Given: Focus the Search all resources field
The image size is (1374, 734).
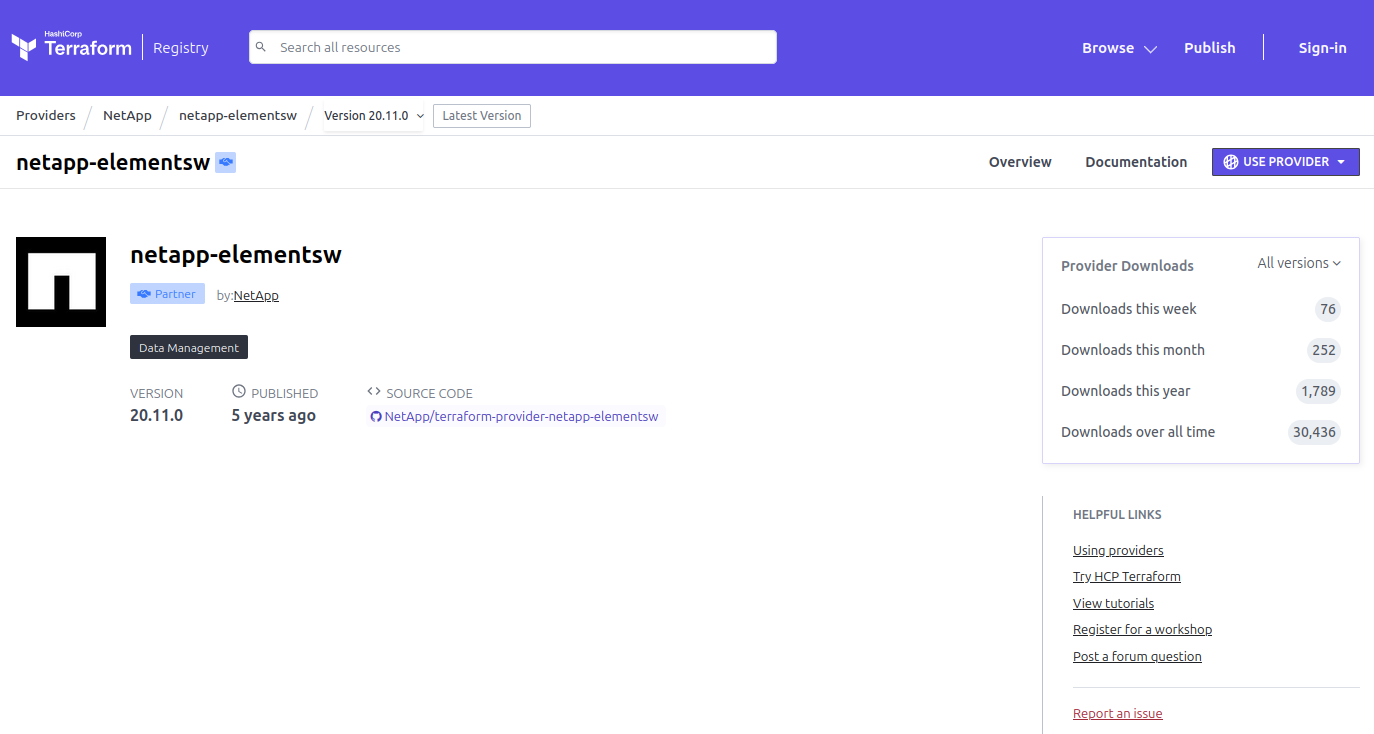Looking at the screenshot, I should coord(513,47).
